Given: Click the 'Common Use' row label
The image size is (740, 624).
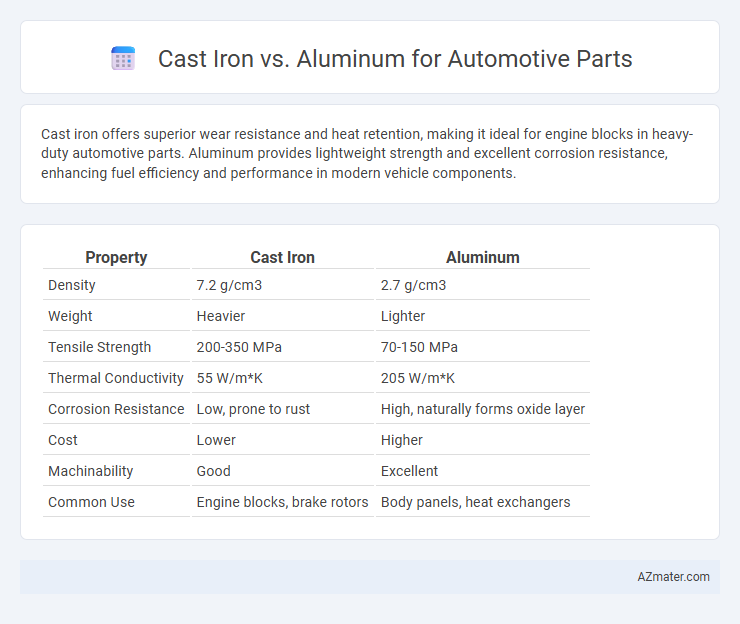Looking at the screenshot, I should pos(92,502).
